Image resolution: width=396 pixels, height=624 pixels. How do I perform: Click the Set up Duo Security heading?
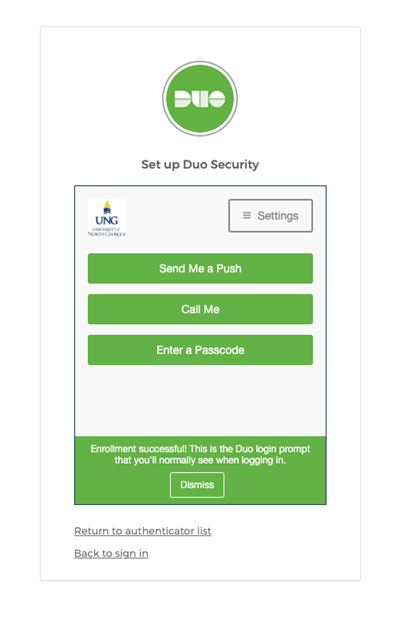point(200,164)
